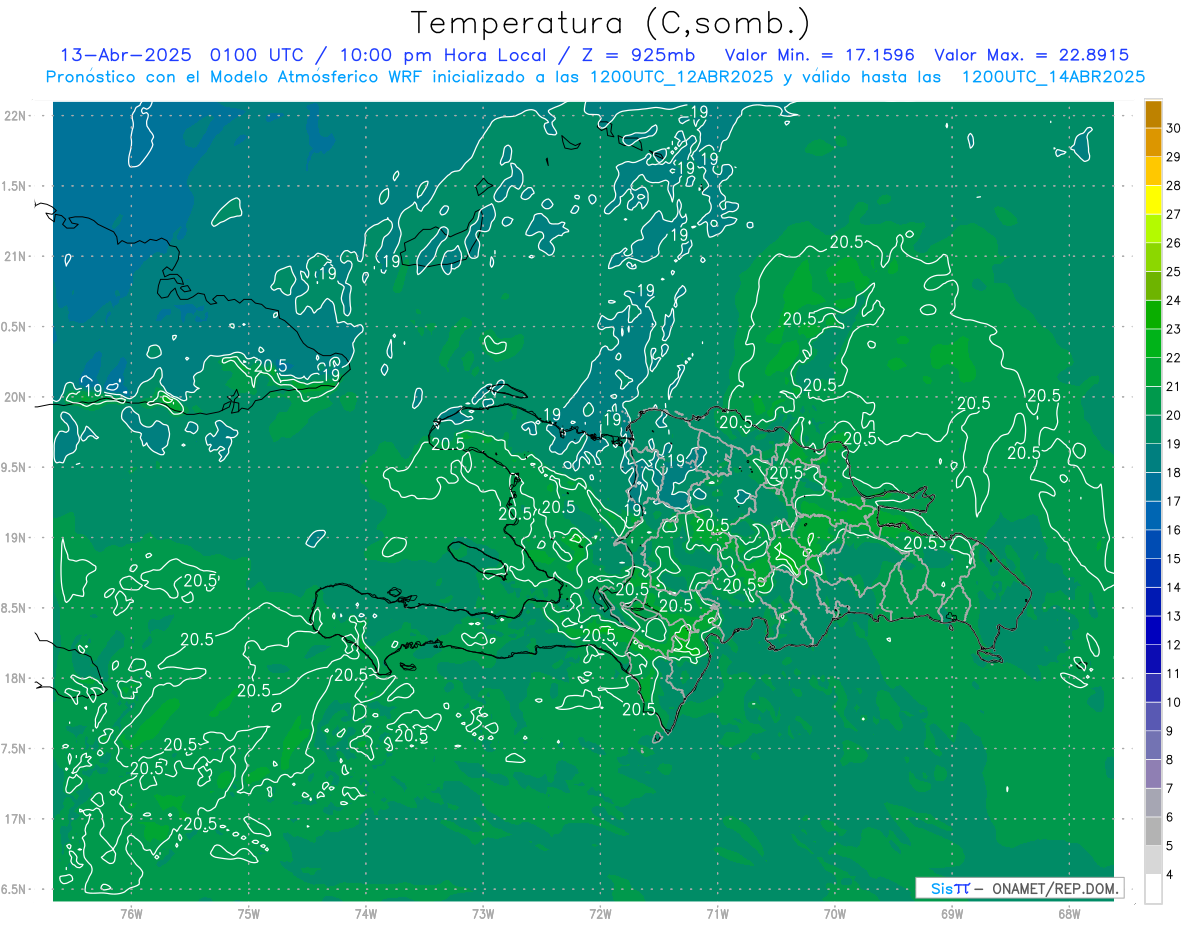Image resolution: width=1200 pixels, height=927 pixels.
Task: Click the "Temperatura (C,somb.)" chart title
Action: click(x=611, y=23)
